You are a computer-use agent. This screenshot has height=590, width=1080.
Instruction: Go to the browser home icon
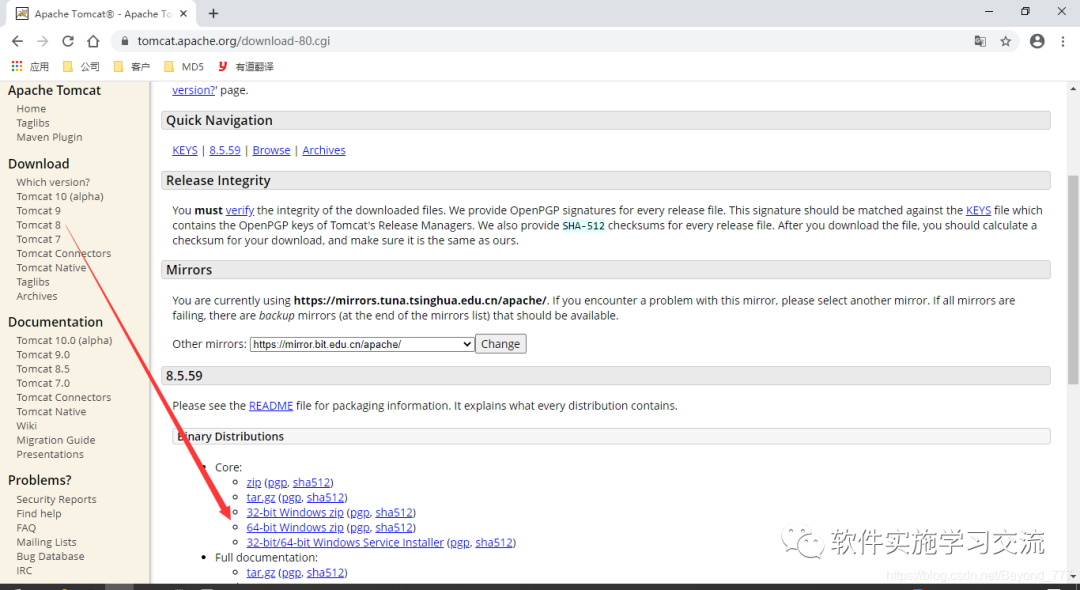(93, 41)
